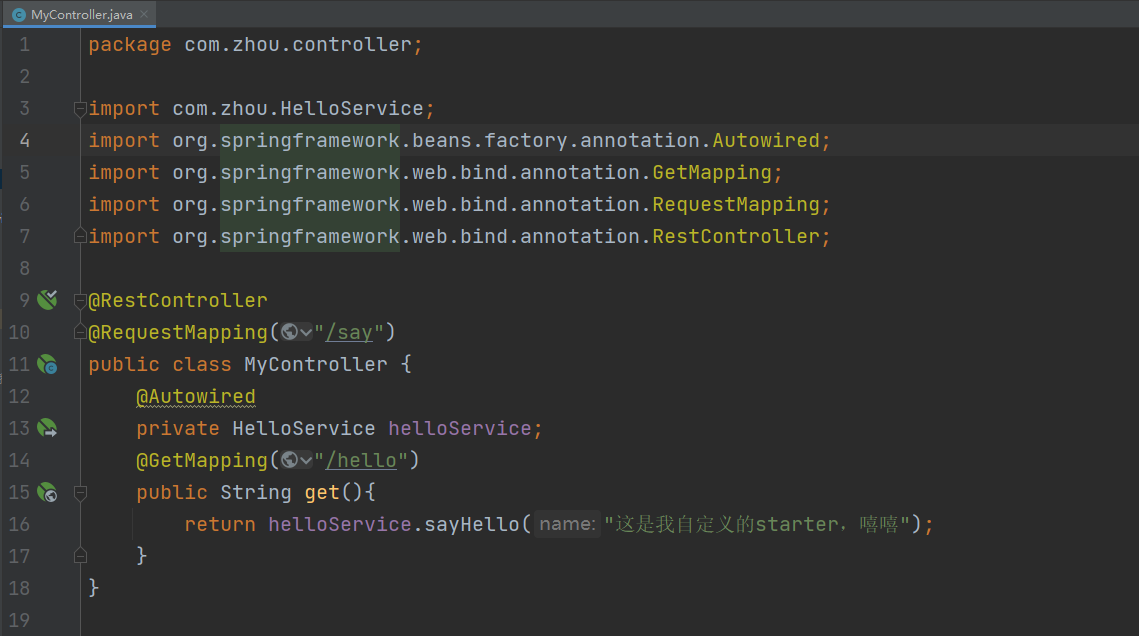The width and height of the screenshot is (1139, 636).
Task: Open the "/say" URL path link
Action: pos(349,333)
